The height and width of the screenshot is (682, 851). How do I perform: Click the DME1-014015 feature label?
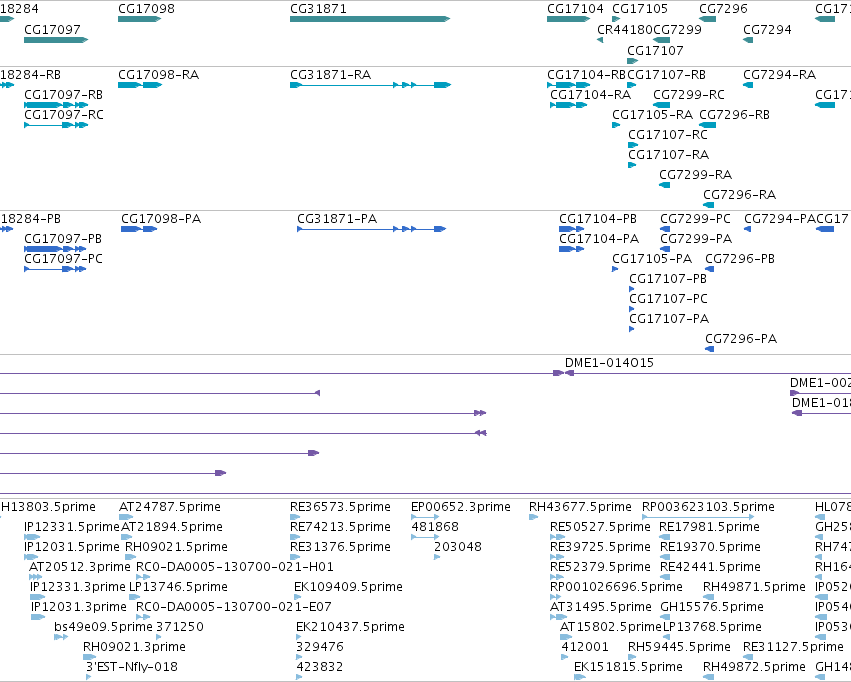609,364
